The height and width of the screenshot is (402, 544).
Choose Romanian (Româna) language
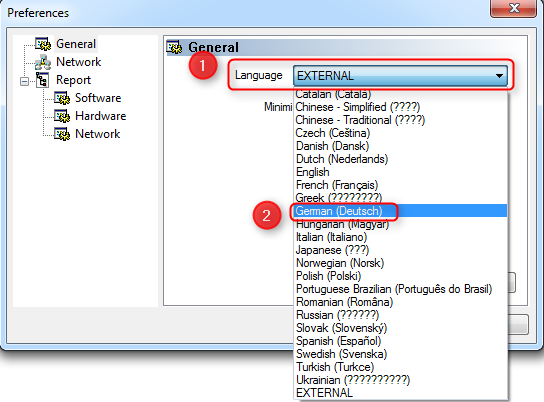(x=400, y=302)
